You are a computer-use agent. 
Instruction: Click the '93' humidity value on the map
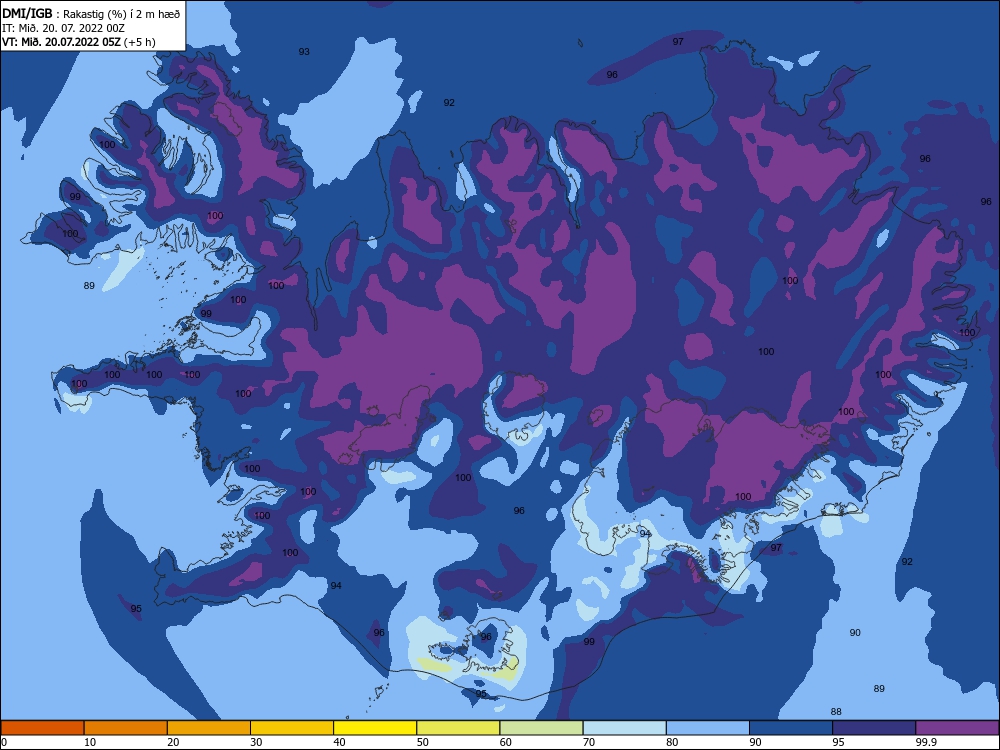click(304, 52)
